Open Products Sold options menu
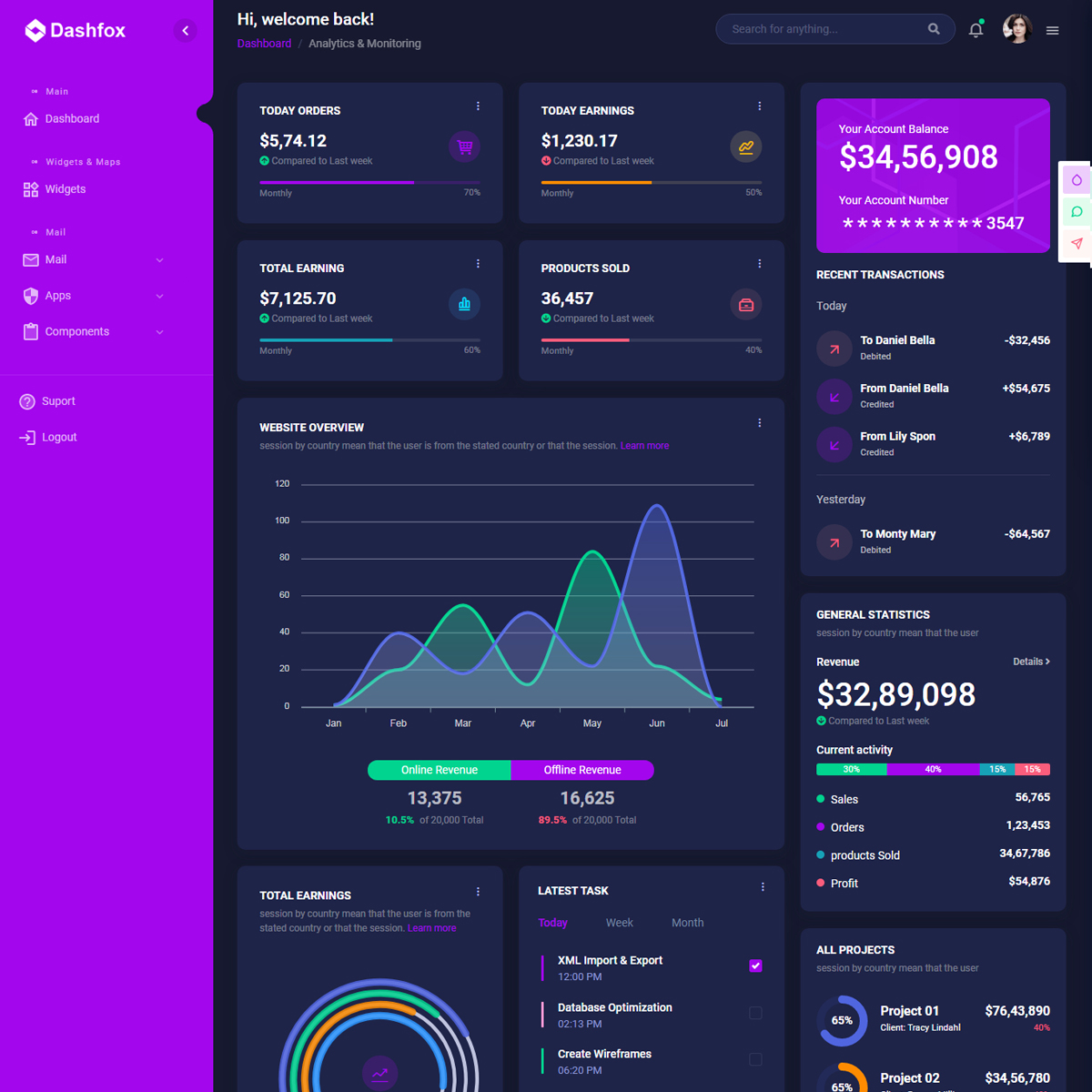 [x=760, y=264]
